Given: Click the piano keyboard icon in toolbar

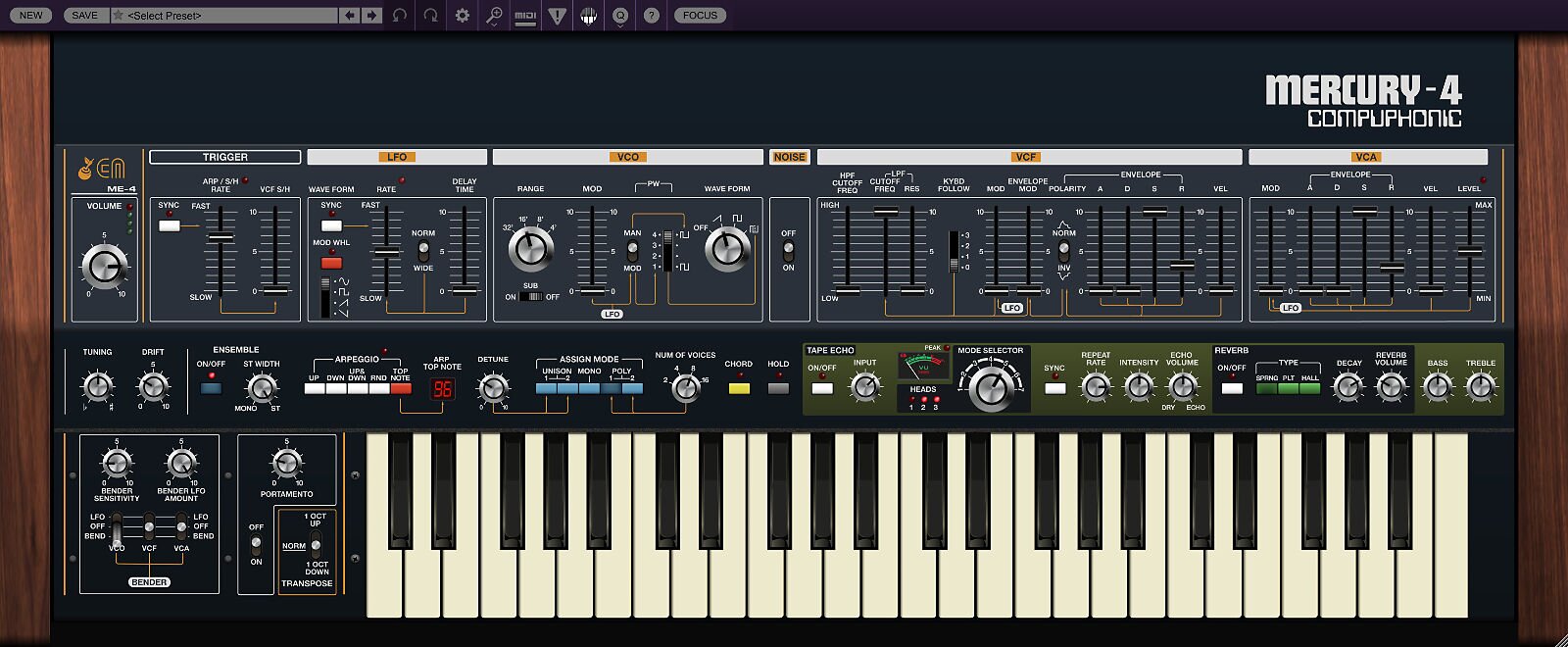Looking at the screenshot, I should click(588, 16).
